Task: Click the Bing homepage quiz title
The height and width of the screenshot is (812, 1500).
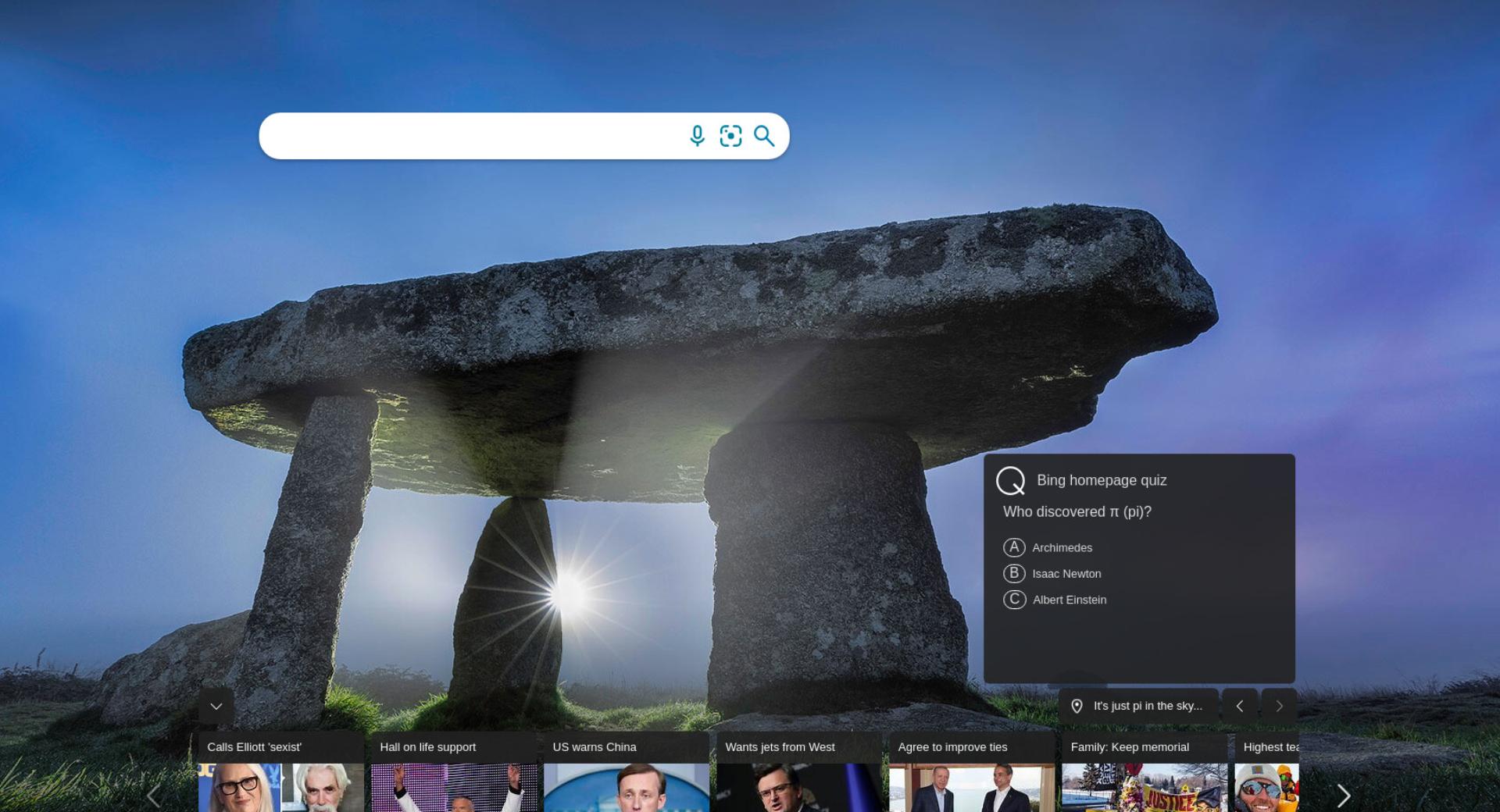Action: pyautogui.click(x=1102, y=480)
